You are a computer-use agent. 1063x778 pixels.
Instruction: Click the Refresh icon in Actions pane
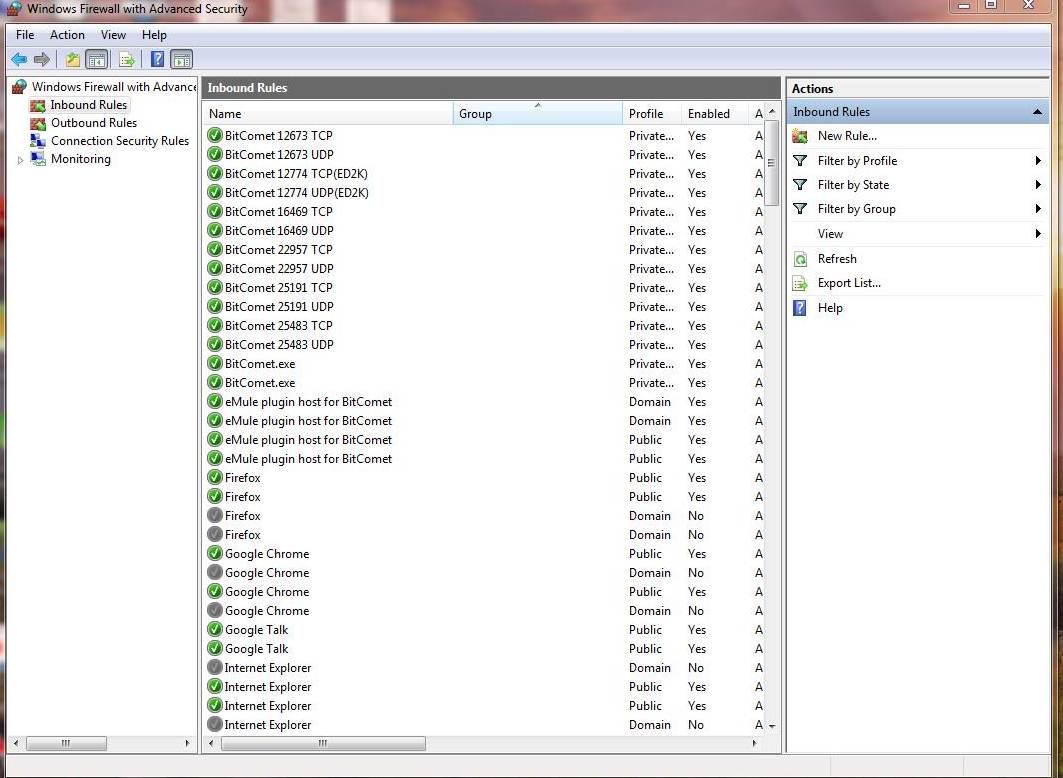[x=800, y=259]
